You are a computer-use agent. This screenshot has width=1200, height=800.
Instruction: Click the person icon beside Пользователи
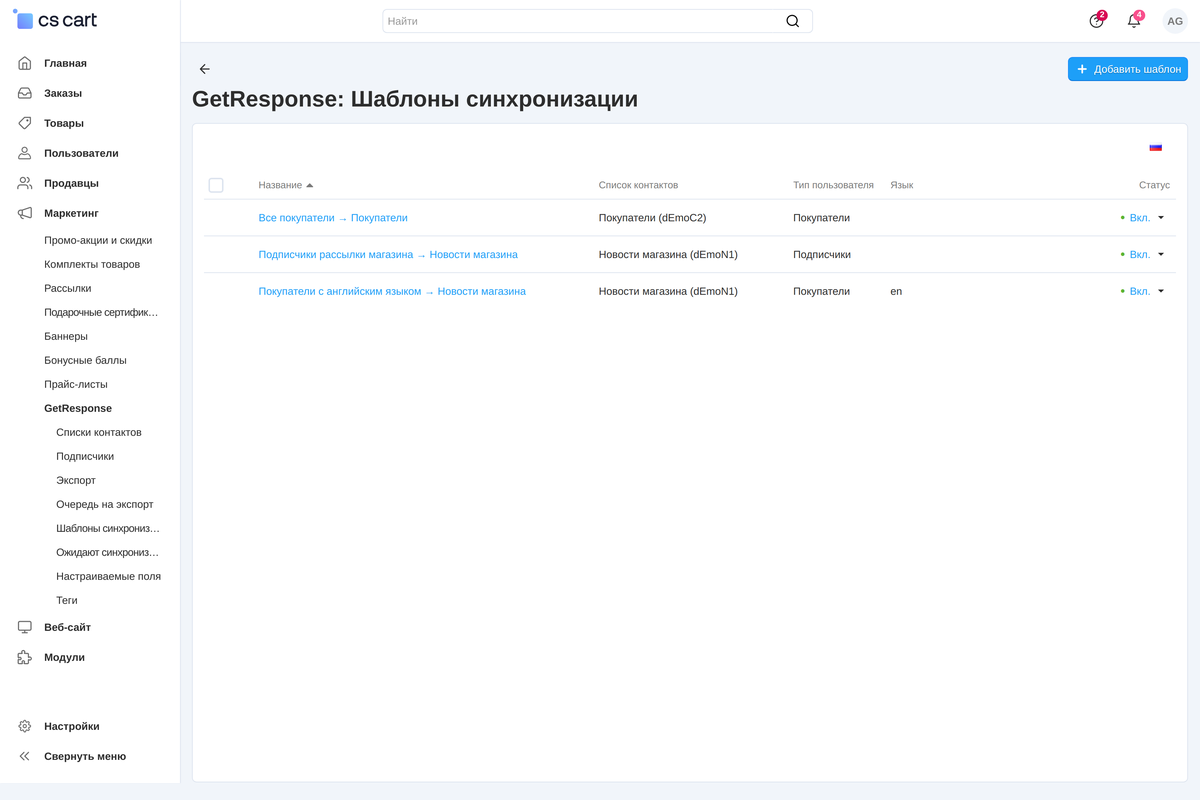click(x=25, y=153)
